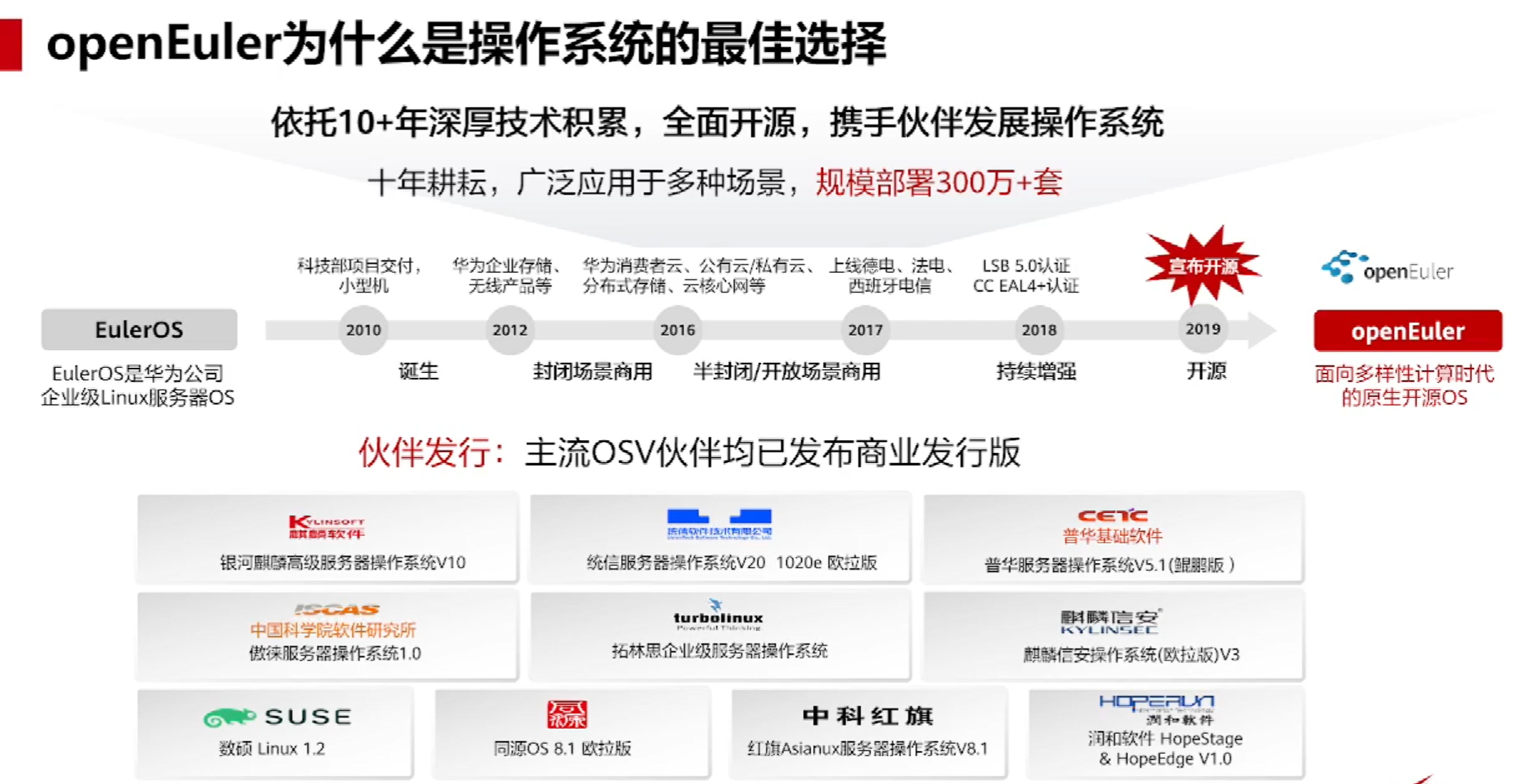Click the 统信软件 blue logo
Viewport: 1525px width, 784px height.
719,523
